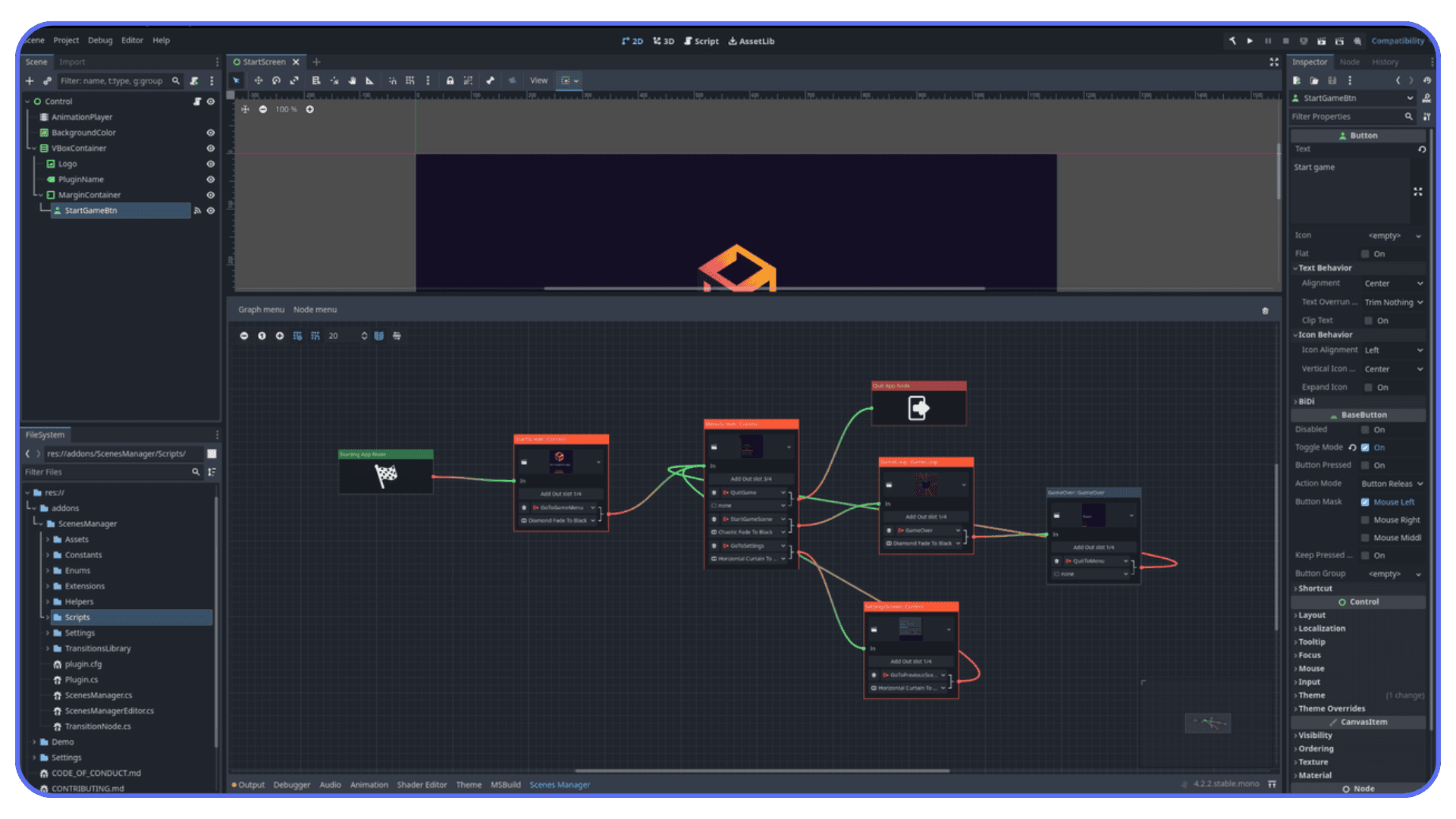Open the AssetLib workspace
Screen dimensions: 1456x819
pyautogui.click(x=752, y=41)
